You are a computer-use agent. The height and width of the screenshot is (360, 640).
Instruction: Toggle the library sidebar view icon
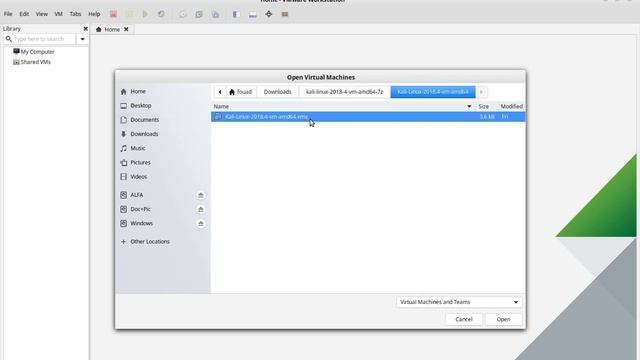click(x=236, y=14)
